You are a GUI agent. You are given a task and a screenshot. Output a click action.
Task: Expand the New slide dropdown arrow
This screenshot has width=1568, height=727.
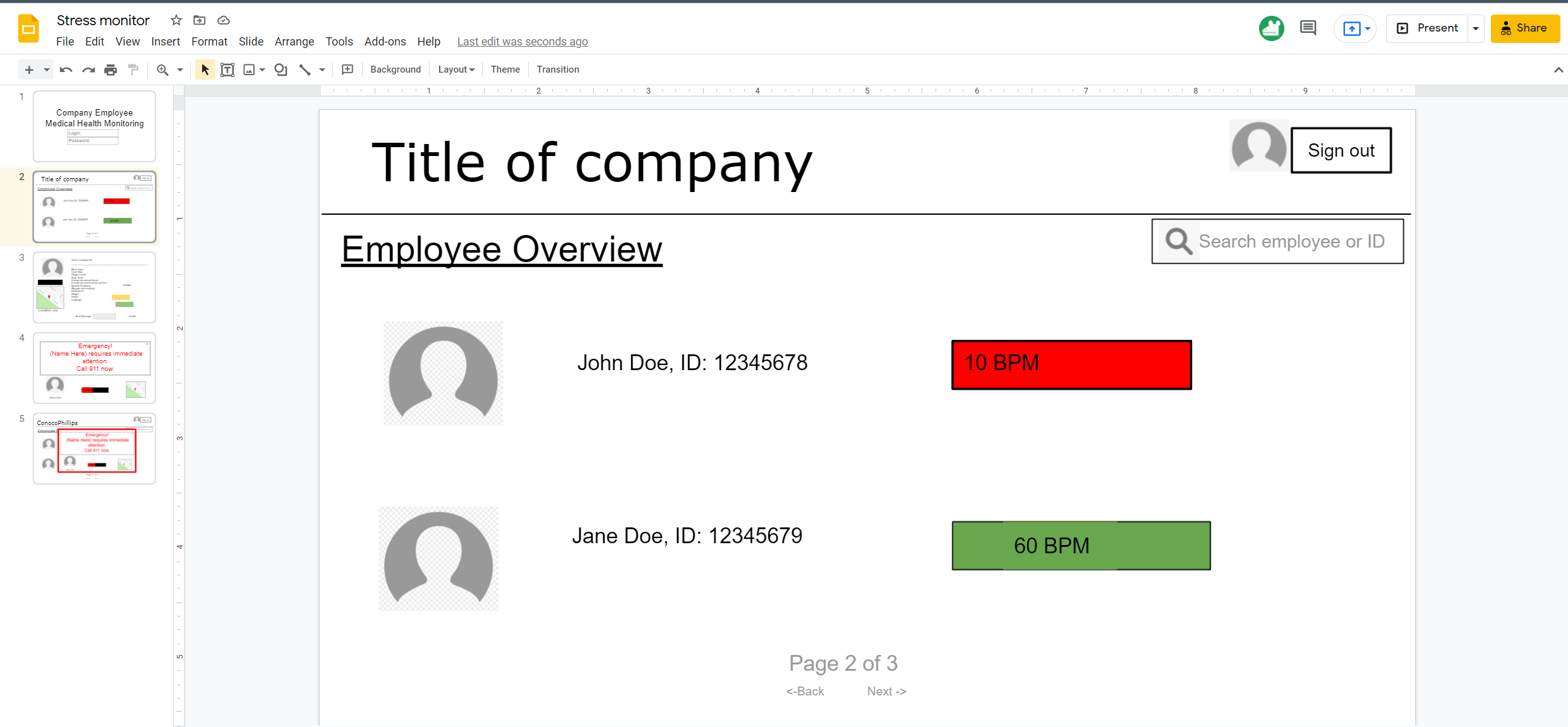[x=47, y=69]
